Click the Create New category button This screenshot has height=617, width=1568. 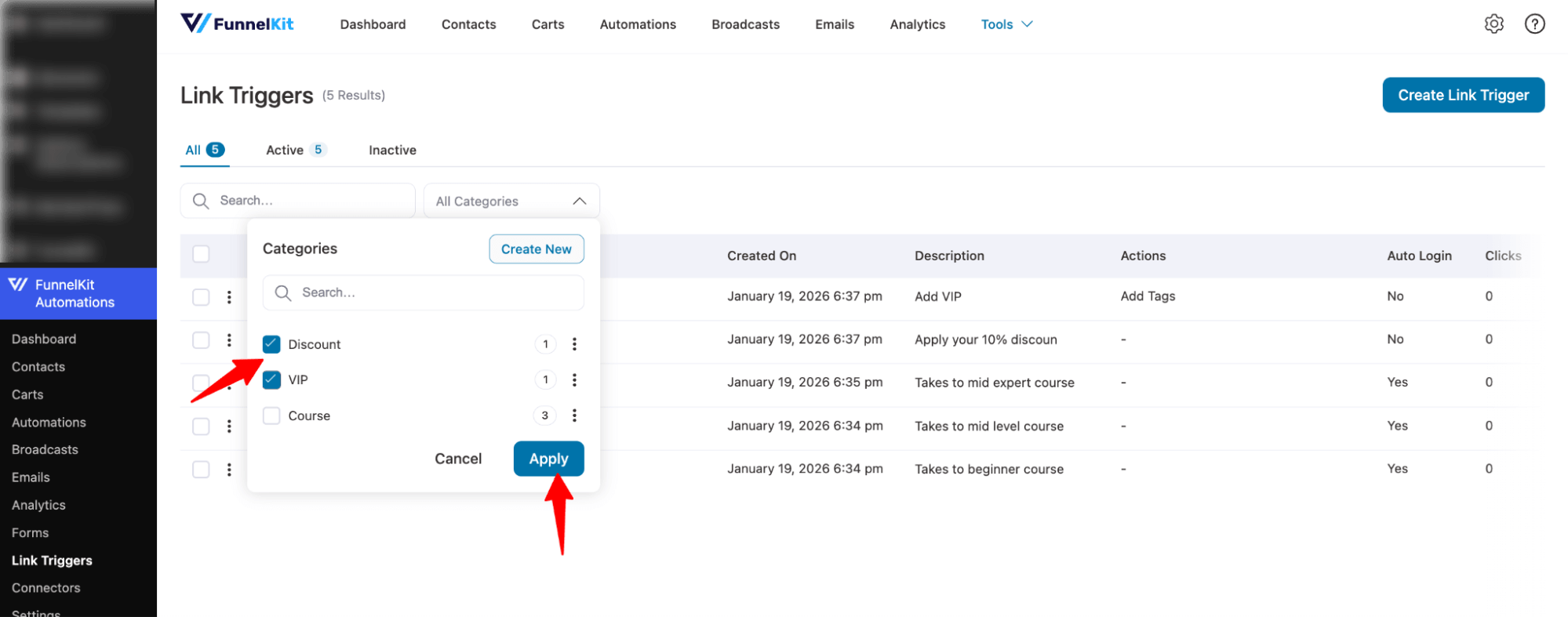point(537,249)
